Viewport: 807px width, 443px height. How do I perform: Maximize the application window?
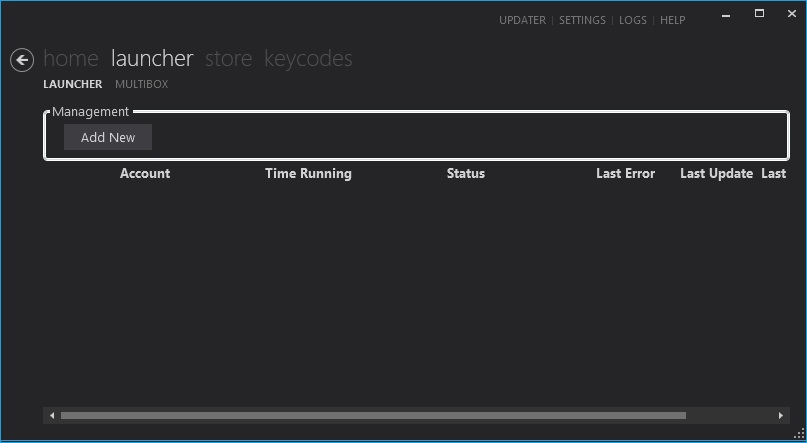point(759,14)
